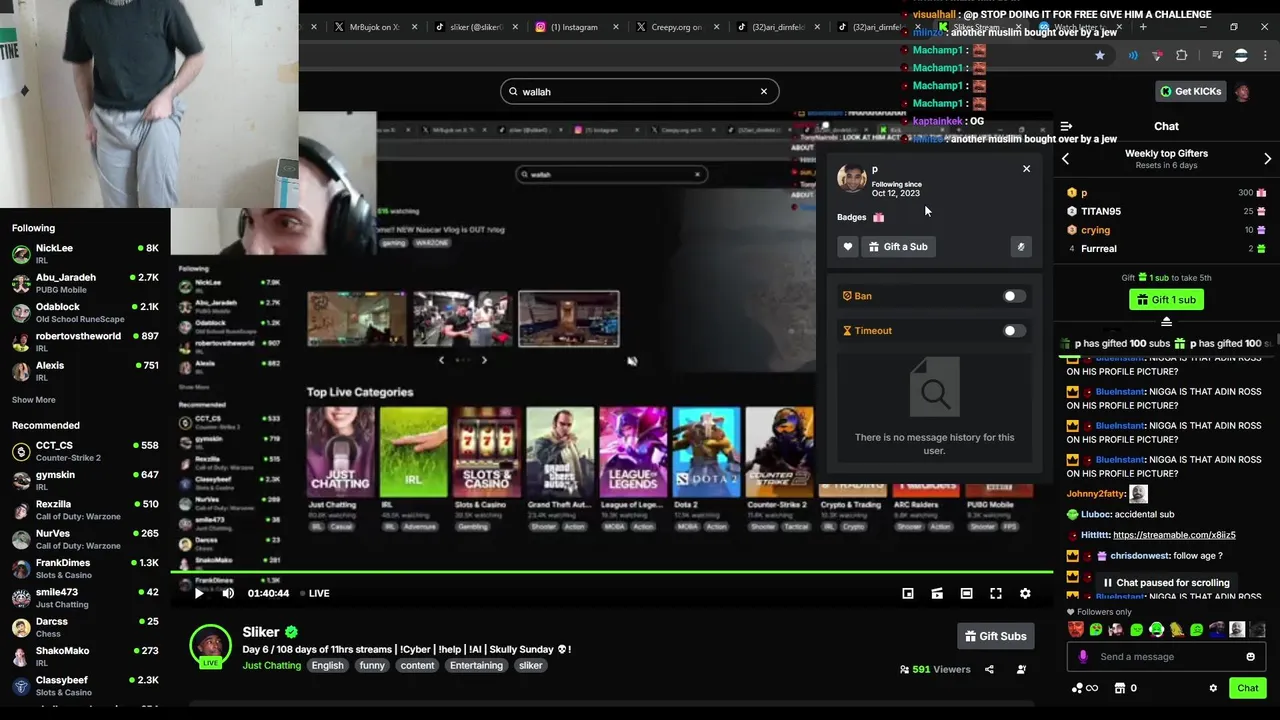The width and height of the screenshot is (1280, 720).
Task: Click the play button in the video player
Action: point(198,593)
